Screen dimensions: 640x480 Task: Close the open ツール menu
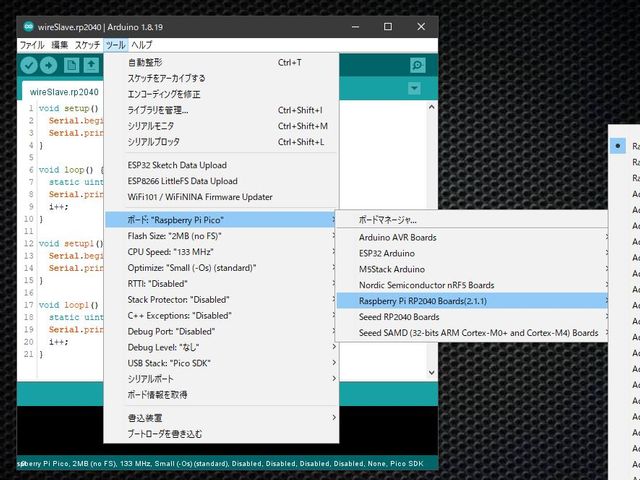(116, 45)
